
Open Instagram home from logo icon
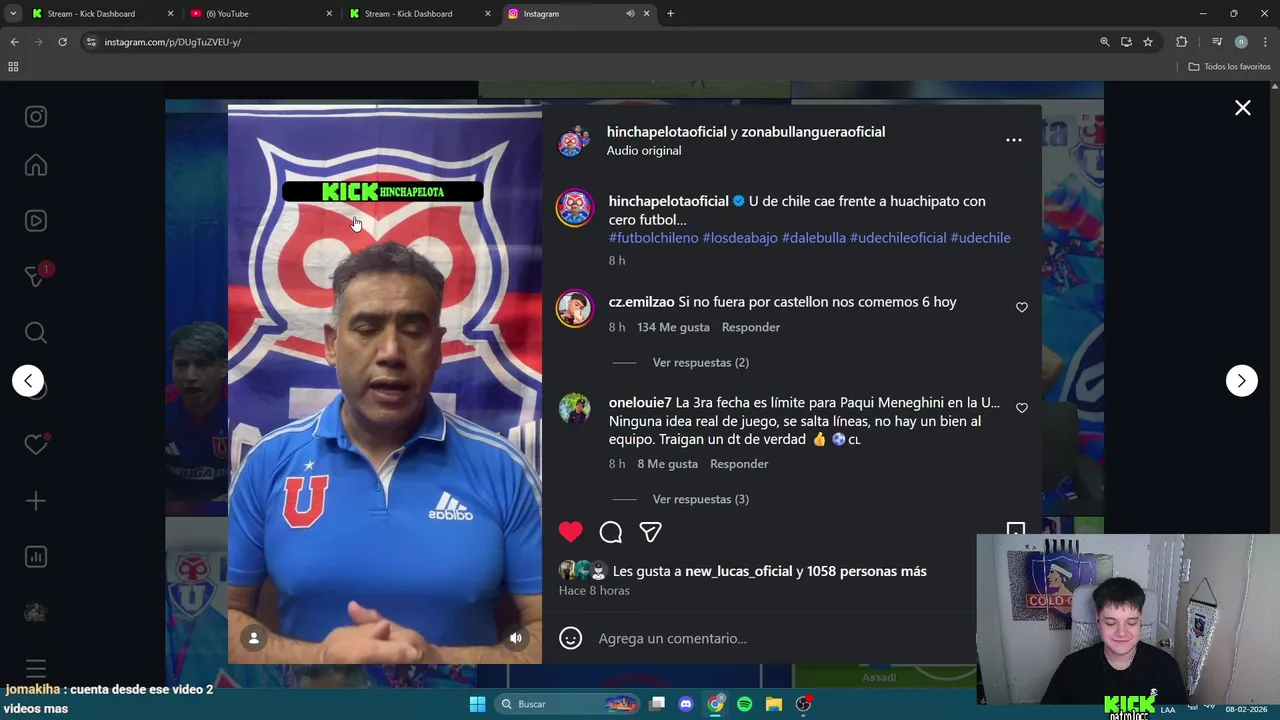[36, 117]
